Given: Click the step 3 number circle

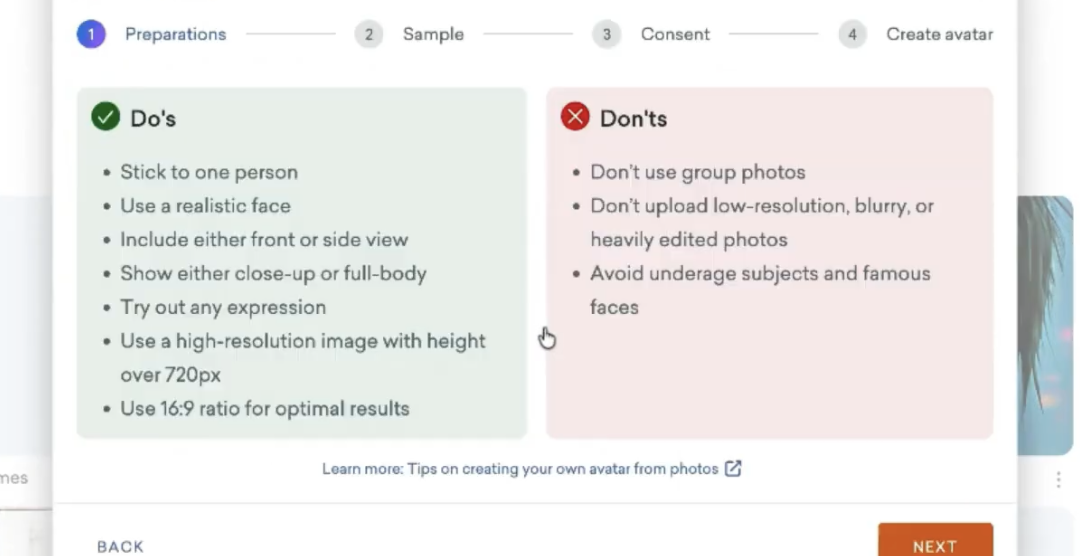Looking at the screenshot, I should pyautogui.click(x=606, y=34).
